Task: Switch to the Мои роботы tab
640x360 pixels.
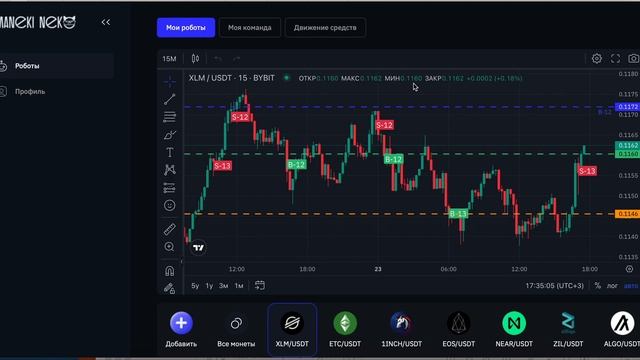Action: click(186, 28)
